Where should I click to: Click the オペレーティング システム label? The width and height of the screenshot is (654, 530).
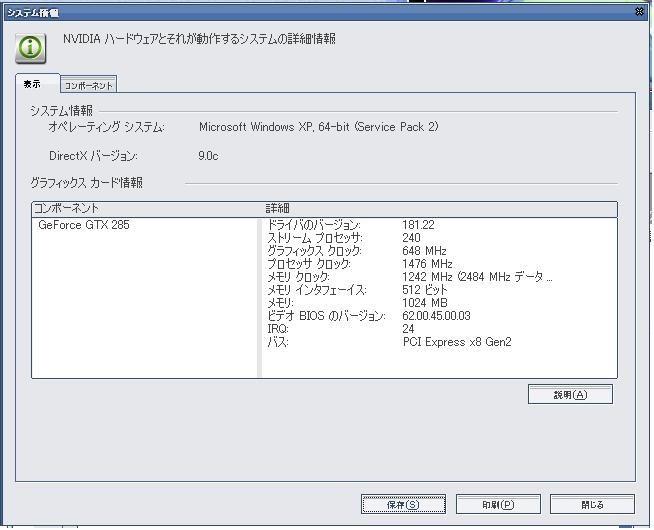[106, 127]
